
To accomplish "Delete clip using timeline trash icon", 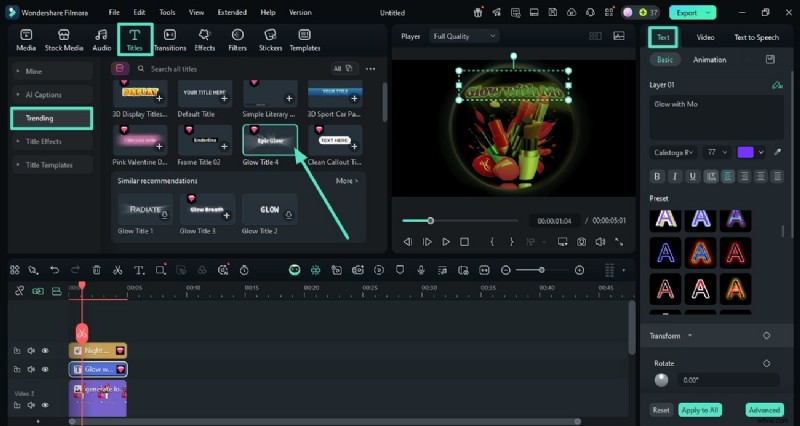I will 96,270.
